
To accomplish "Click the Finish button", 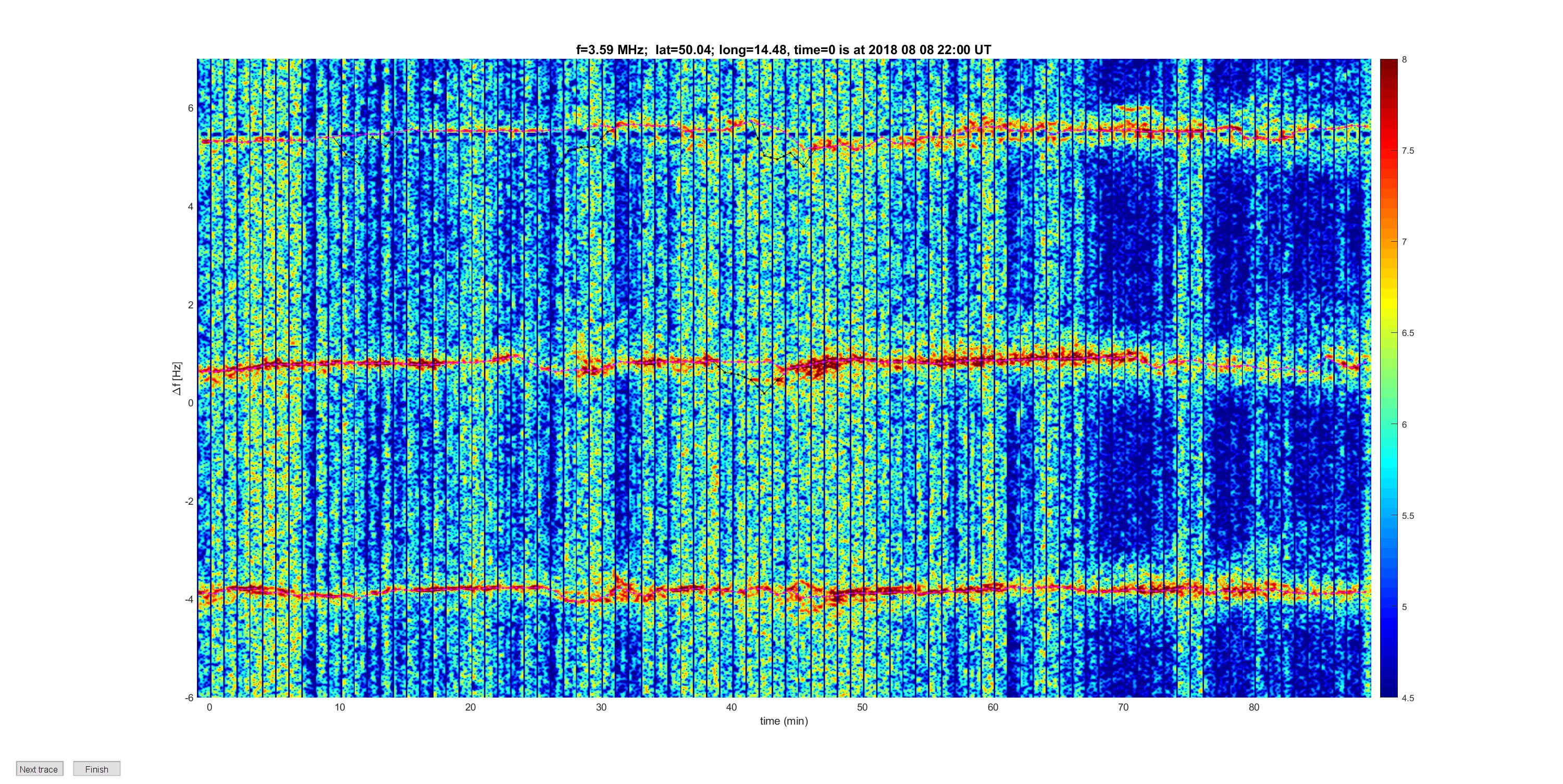I will tap(96, 769).
